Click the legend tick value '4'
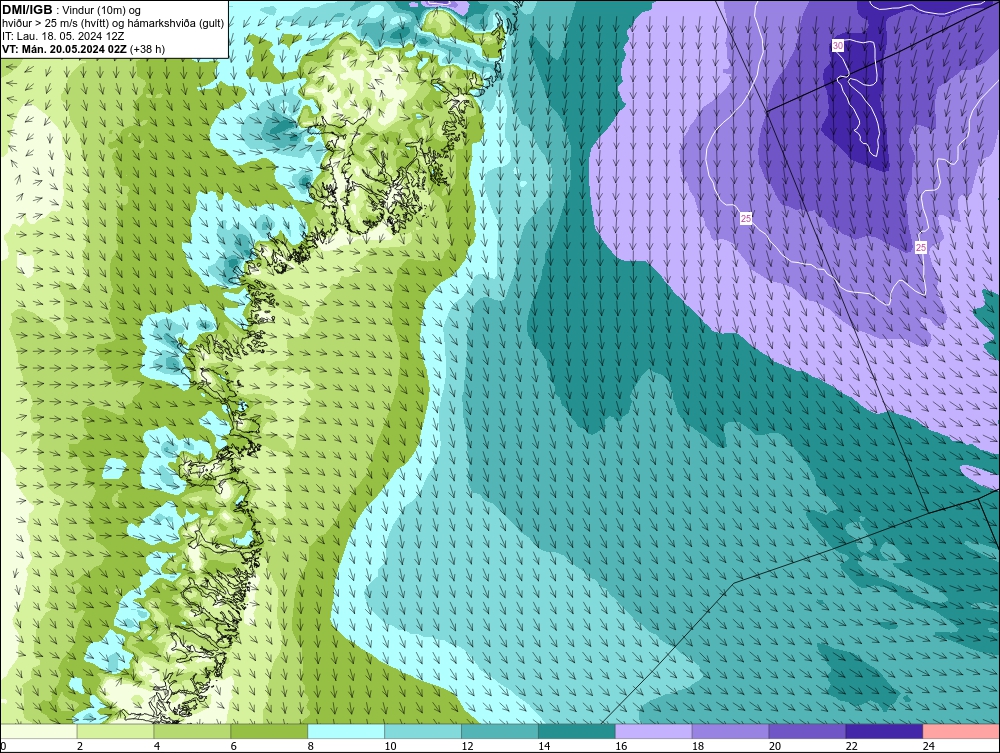Screen dimensions: 1000x753 click(157, 746)
